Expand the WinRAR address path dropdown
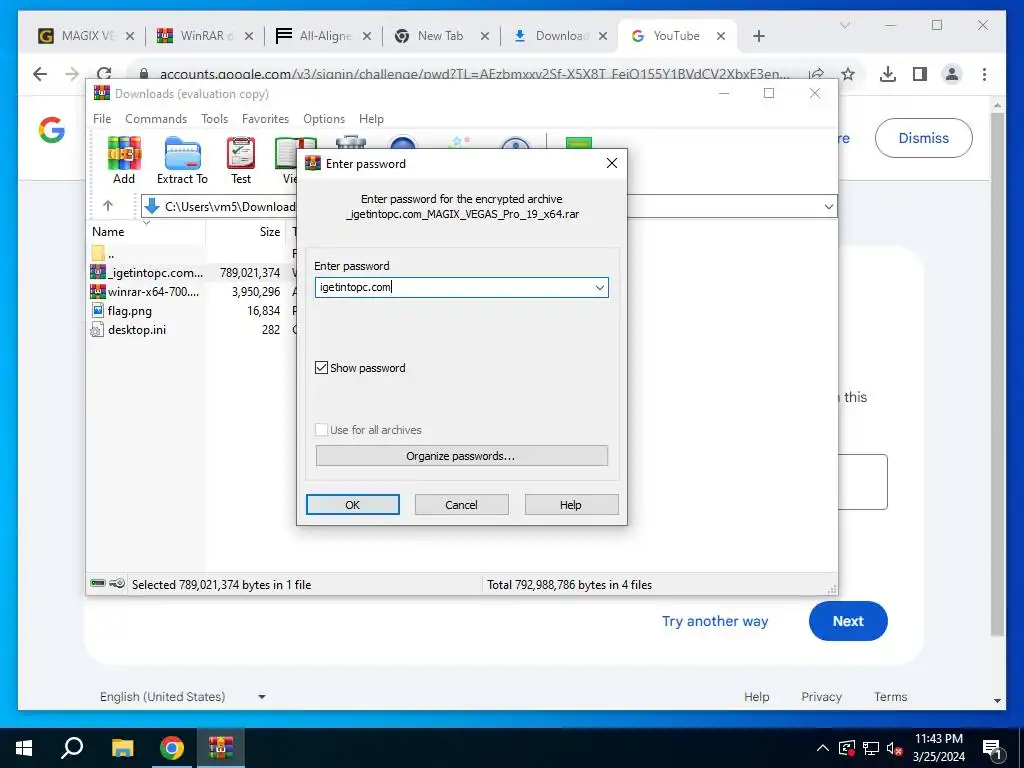1024x768 pixels. tap(828, 206)
